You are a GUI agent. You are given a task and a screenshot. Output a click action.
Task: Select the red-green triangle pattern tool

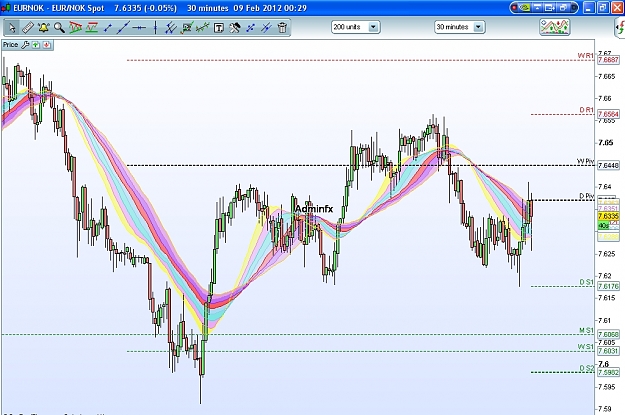(x=75, y=28)
